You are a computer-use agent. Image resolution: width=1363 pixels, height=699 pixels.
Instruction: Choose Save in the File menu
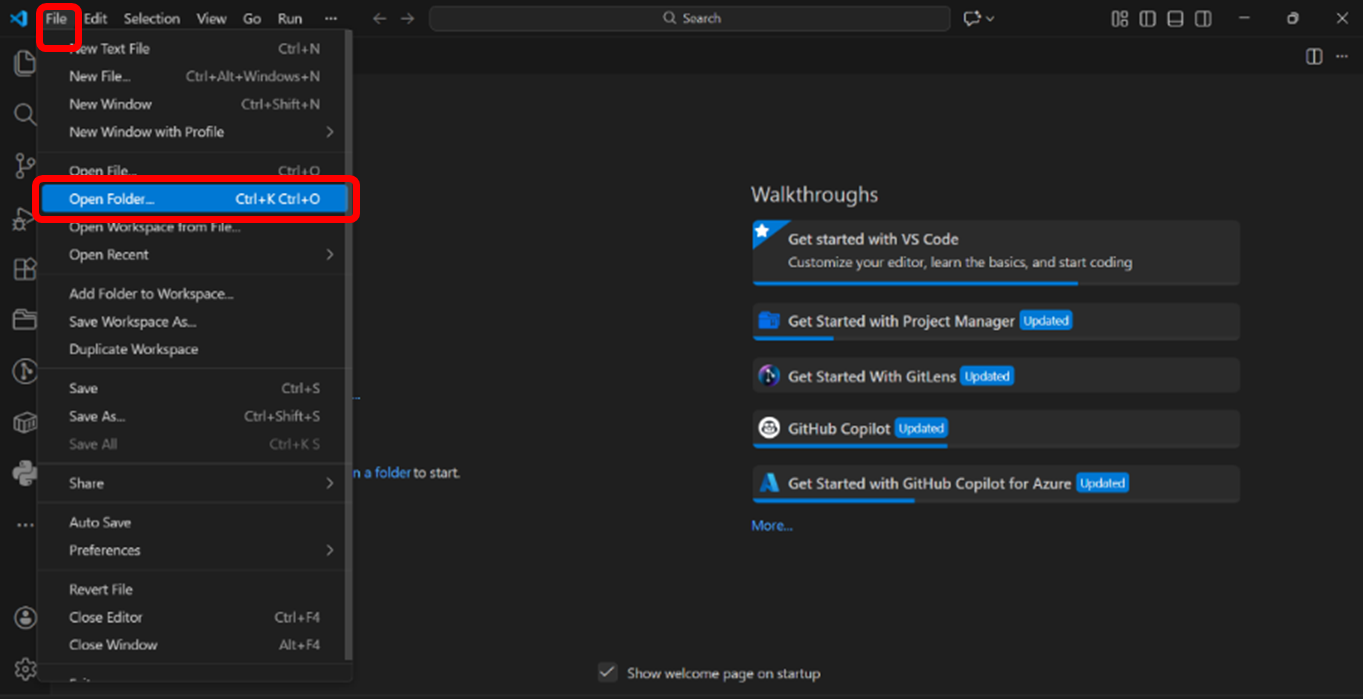click(194, 388)
